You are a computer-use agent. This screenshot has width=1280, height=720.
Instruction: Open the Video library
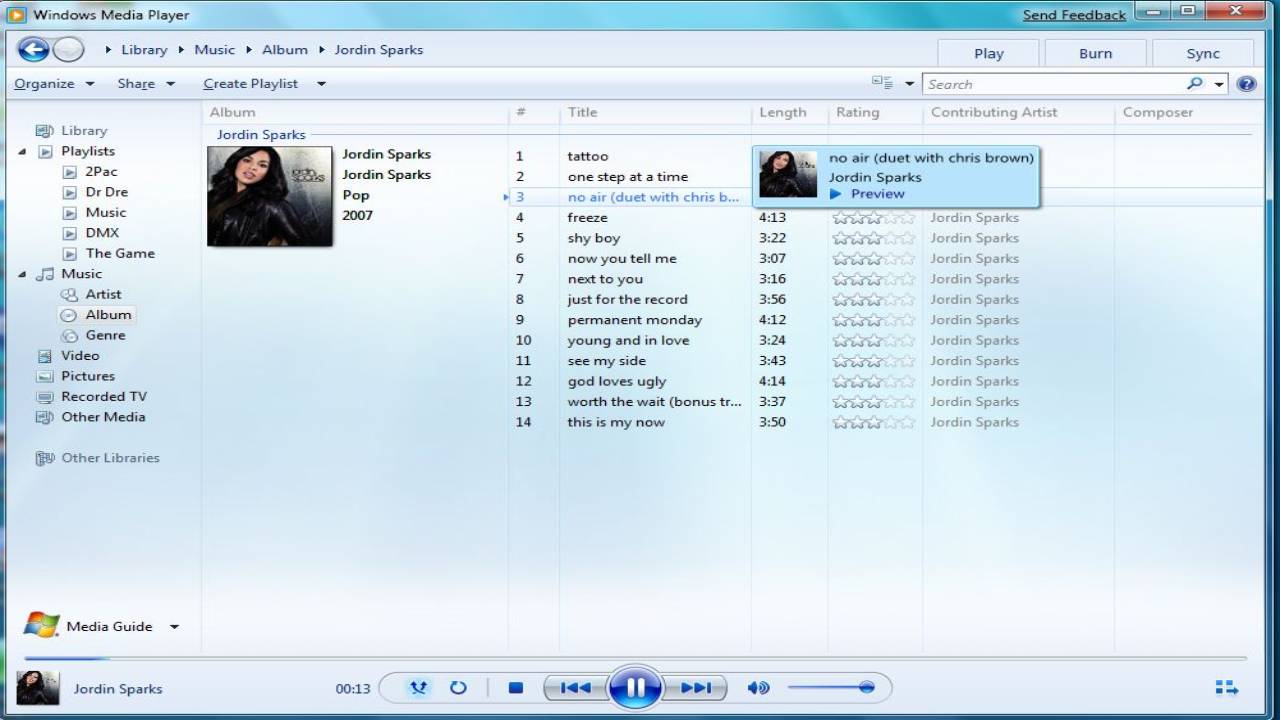[x=80, y=356]
